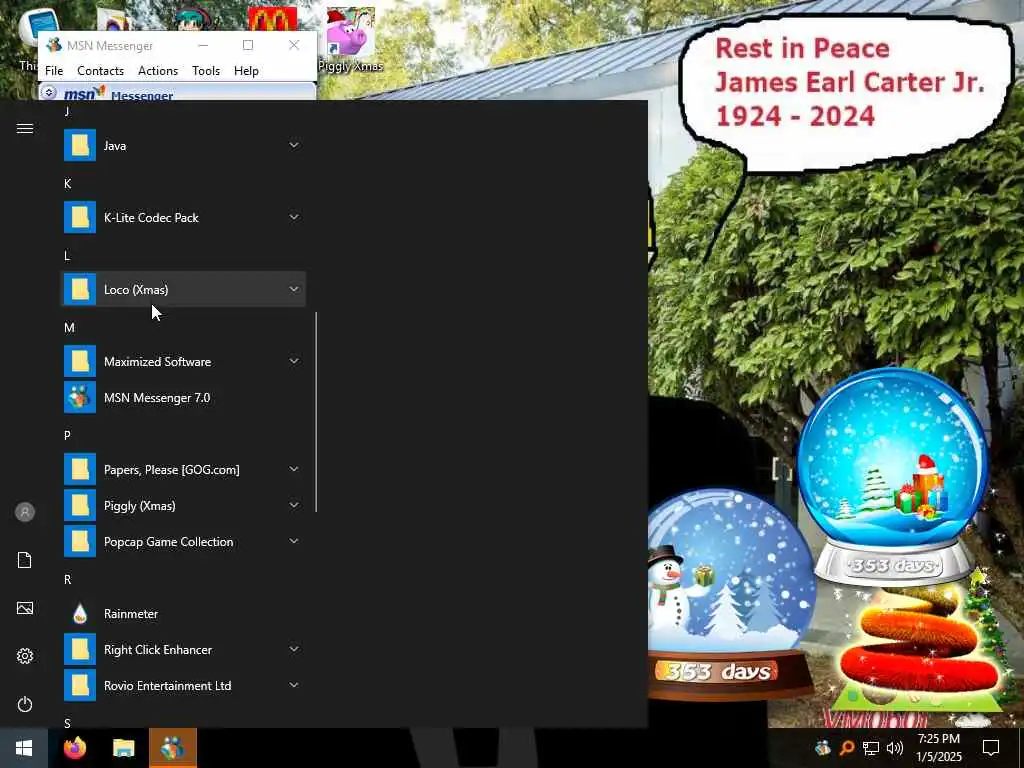Open the Java folder icon
This screenshot has width=1024, height=768.
80,146
